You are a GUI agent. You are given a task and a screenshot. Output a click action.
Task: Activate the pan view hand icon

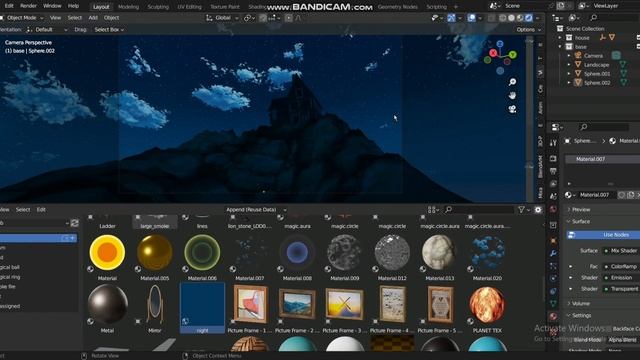tap(512, 96)
